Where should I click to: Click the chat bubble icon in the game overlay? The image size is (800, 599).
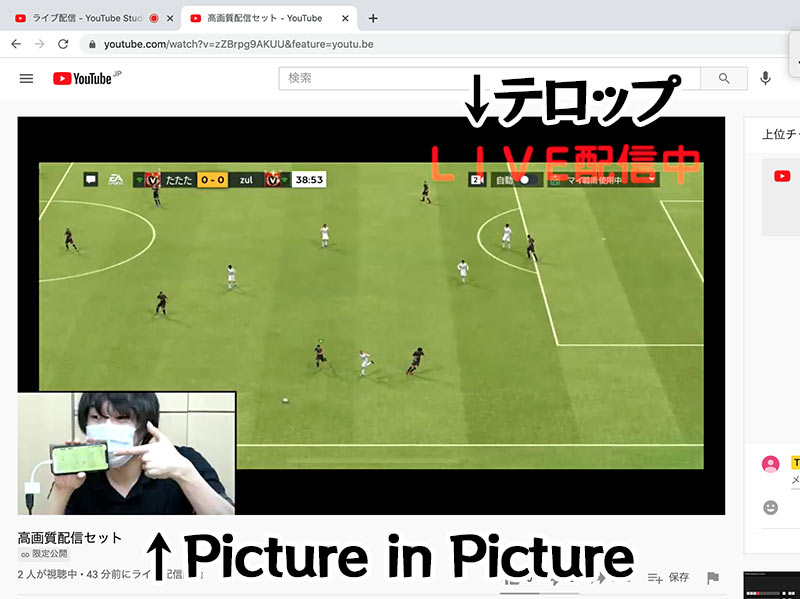[x=91, y=180]
